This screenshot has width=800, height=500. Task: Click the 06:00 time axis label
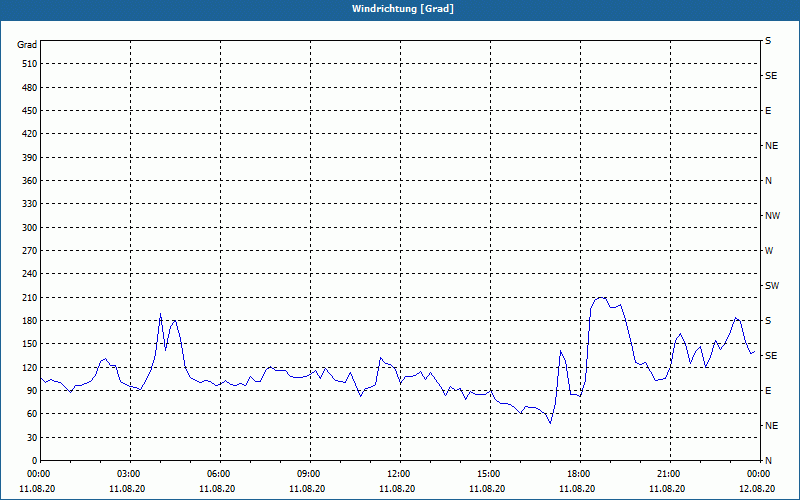click(219, 474)
